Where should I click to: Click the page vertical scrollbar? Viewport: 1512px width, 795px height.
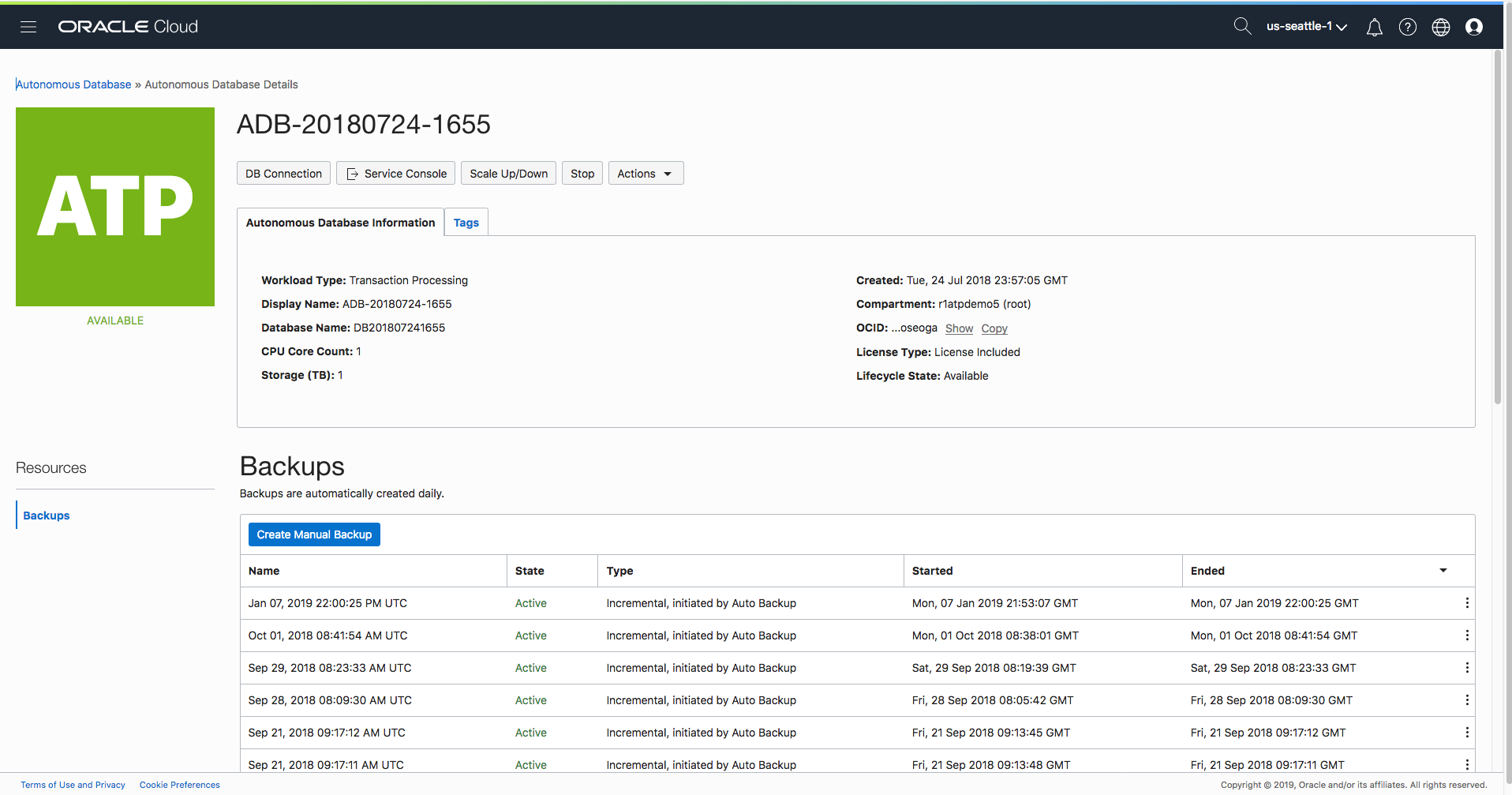[x=1497, y=229]
